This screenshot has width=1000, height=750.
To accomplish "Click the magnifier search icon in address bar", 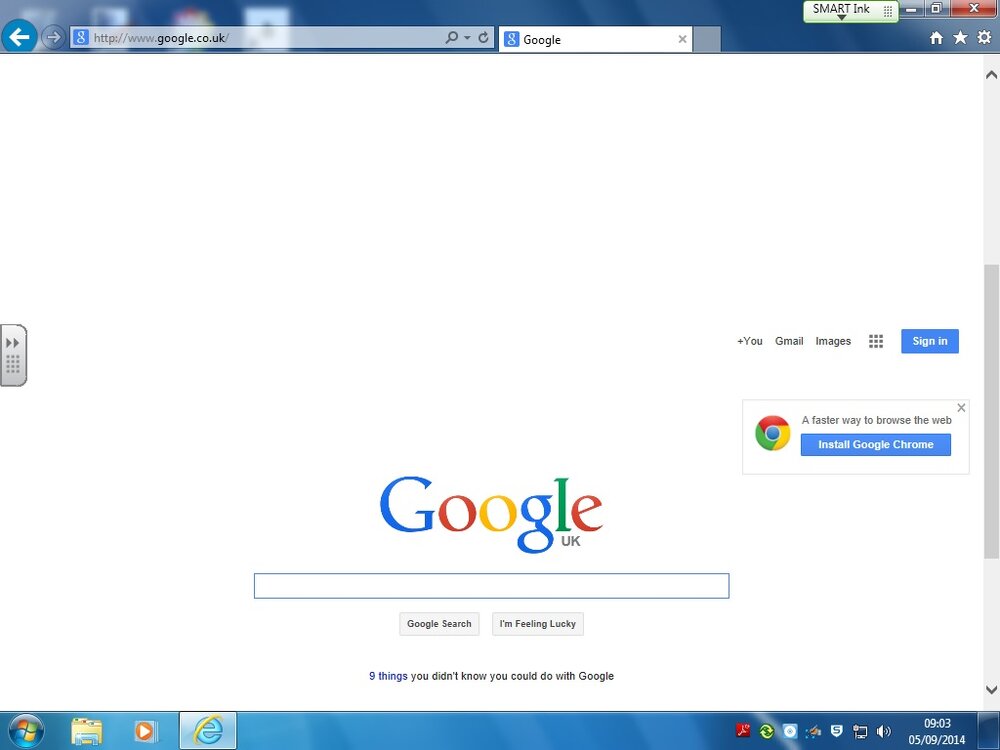I will [452, 38].
